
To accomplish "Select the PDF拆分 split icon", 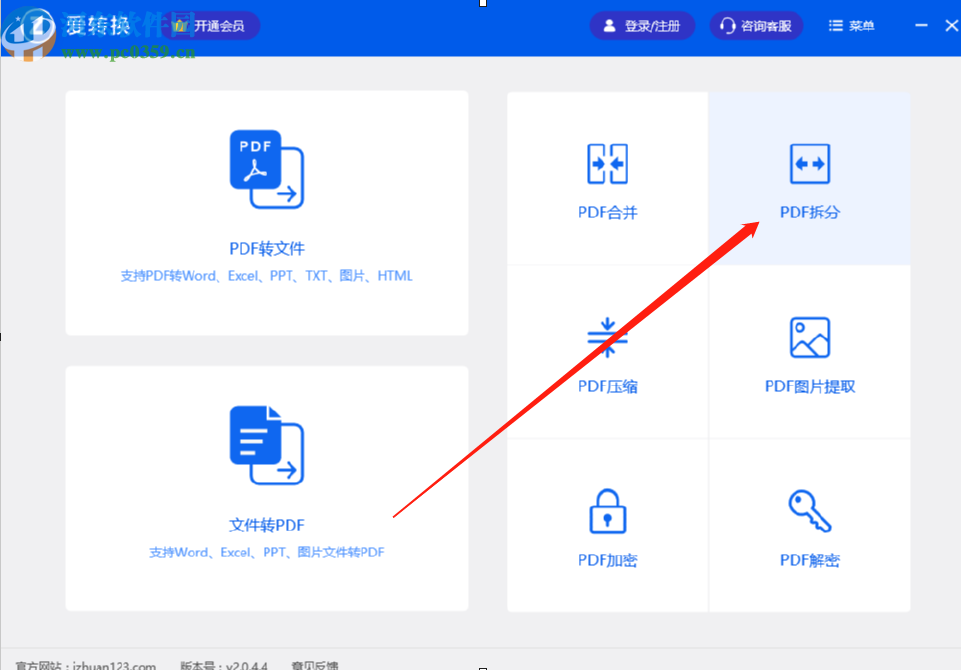I will [x=809, y=163].
